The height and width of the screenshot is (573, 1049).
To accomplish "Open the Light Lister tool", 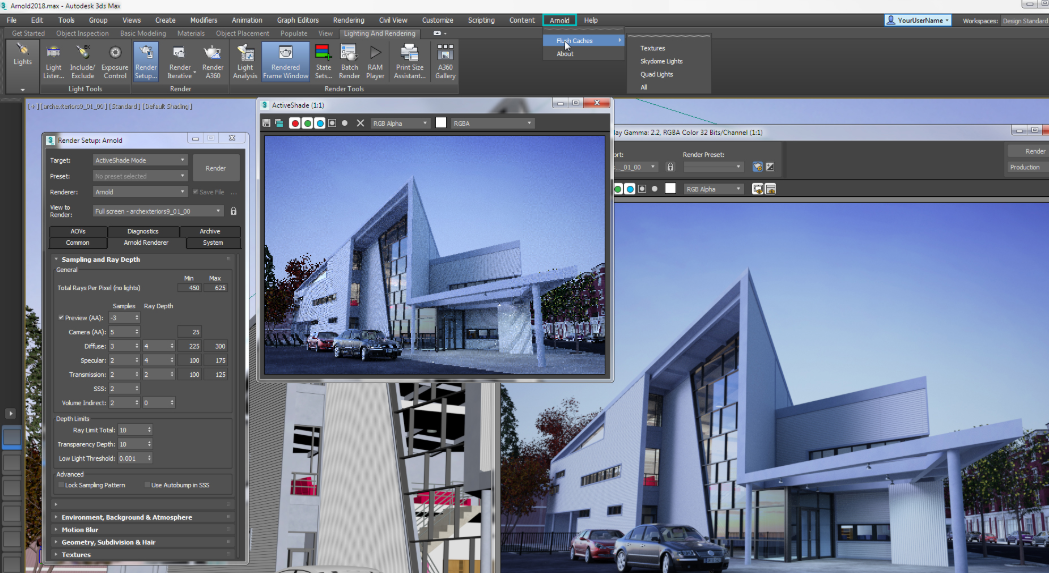I will click(53, 62).
